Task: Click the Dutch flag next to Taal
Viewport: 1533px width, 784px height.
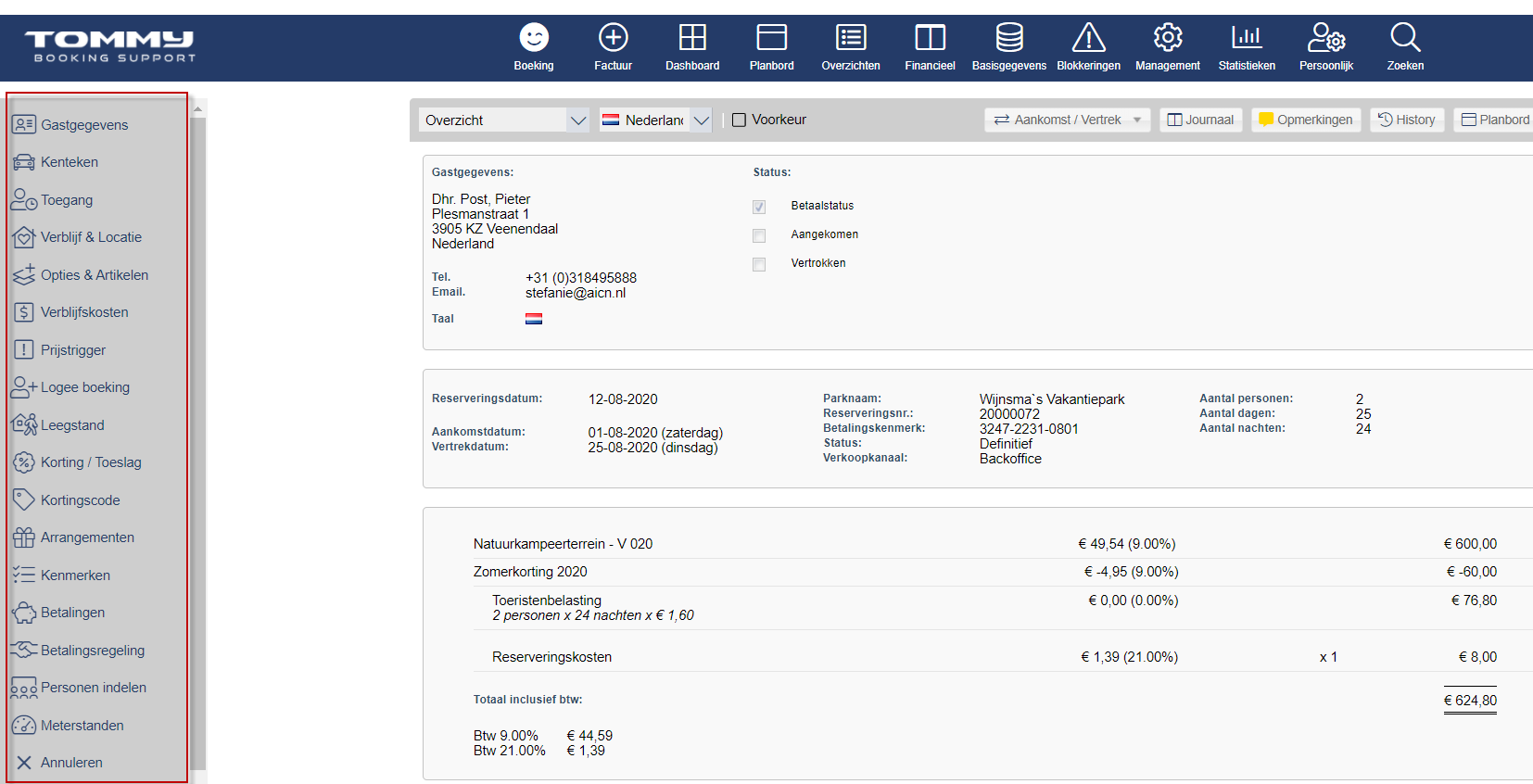Action: click(x=534, y=319)
